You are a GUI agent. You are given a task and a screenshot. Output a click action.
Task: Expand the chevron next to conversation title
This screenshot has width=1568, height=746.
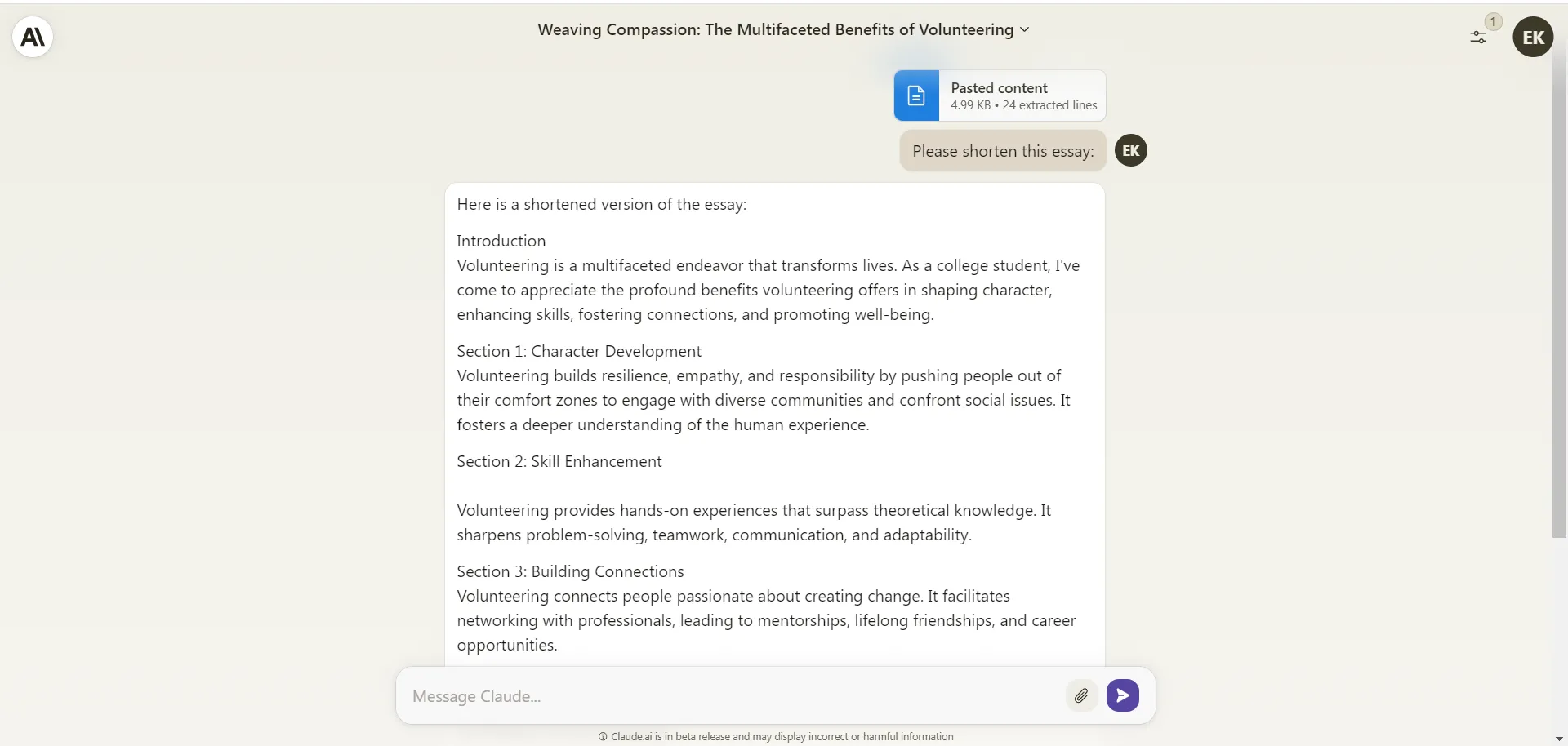coord(1025,29)
